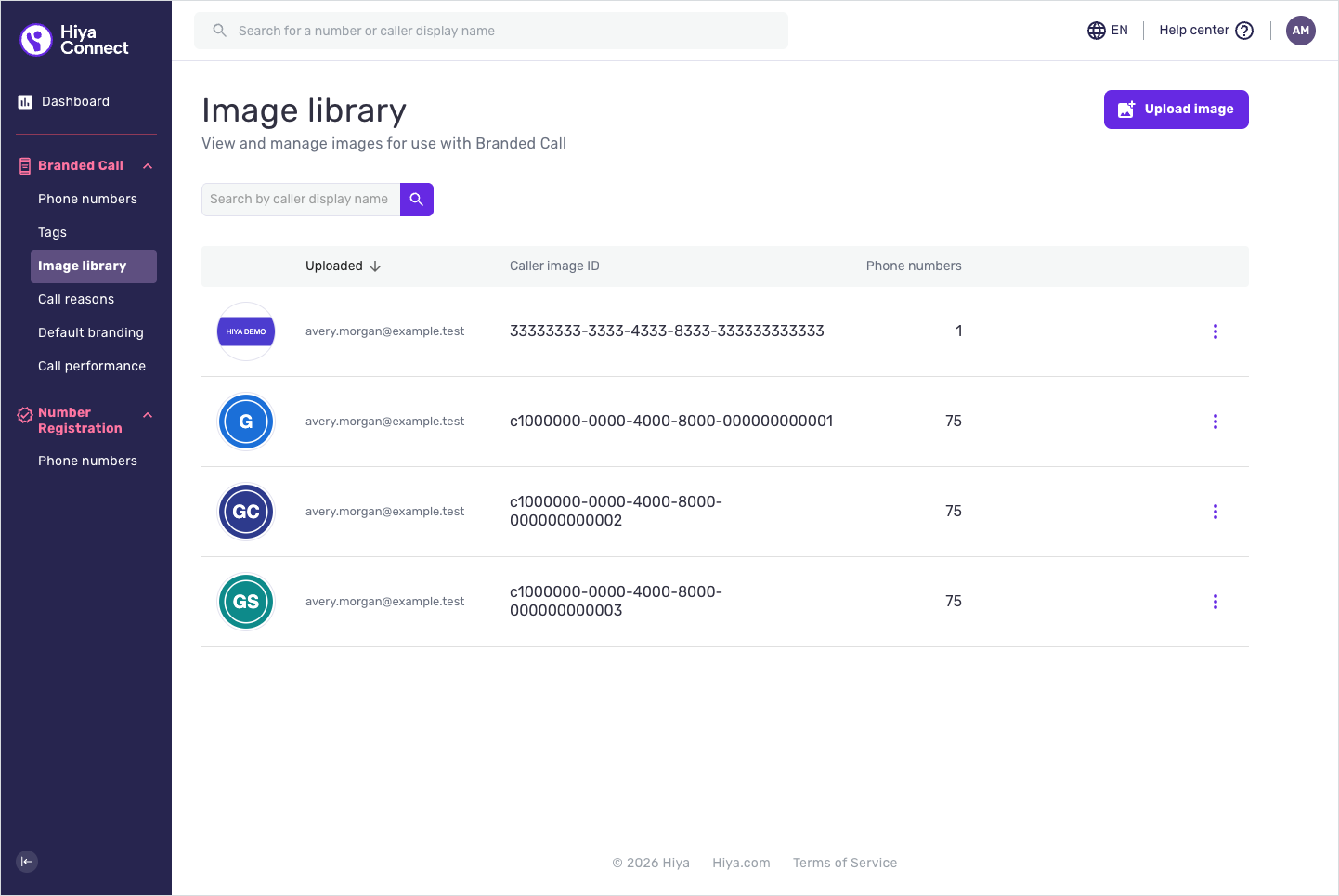
Task: Click the Branded Call phone icon
Action: [25, 166]
